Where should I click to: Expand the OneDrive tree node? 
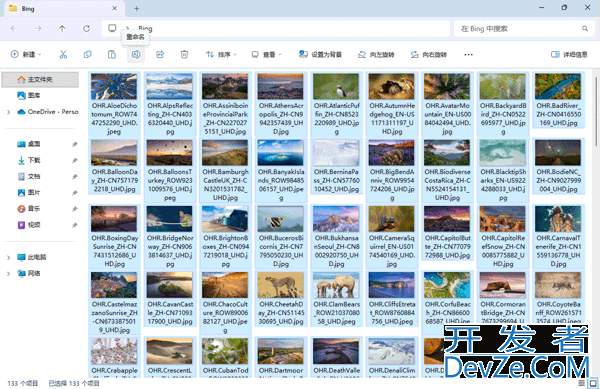(8, 112)
